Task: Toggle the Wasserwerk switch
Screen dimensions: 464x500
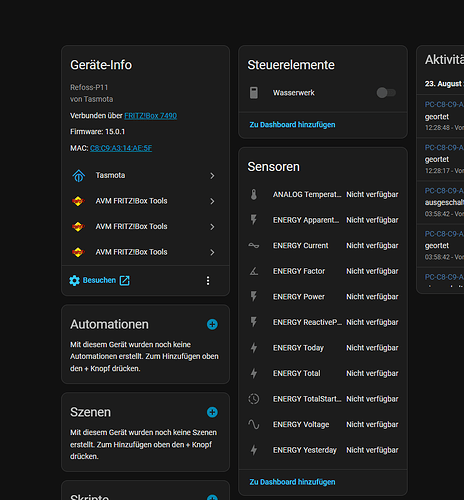Action: pyautogui.click(x=386, y=93)
